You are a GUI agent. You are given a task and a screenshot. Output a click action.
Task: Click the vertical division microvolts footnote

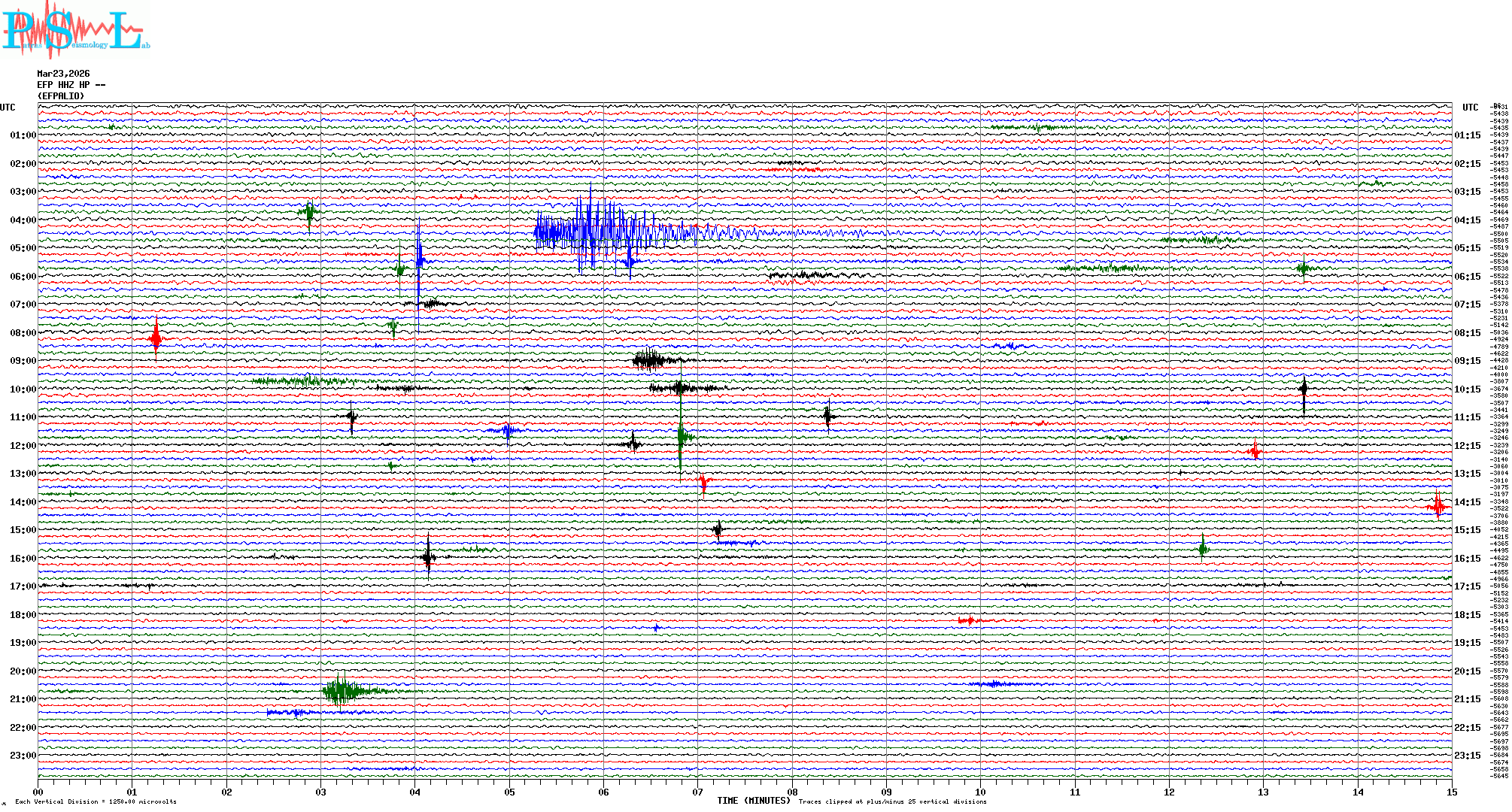click(x=96, y=802)
